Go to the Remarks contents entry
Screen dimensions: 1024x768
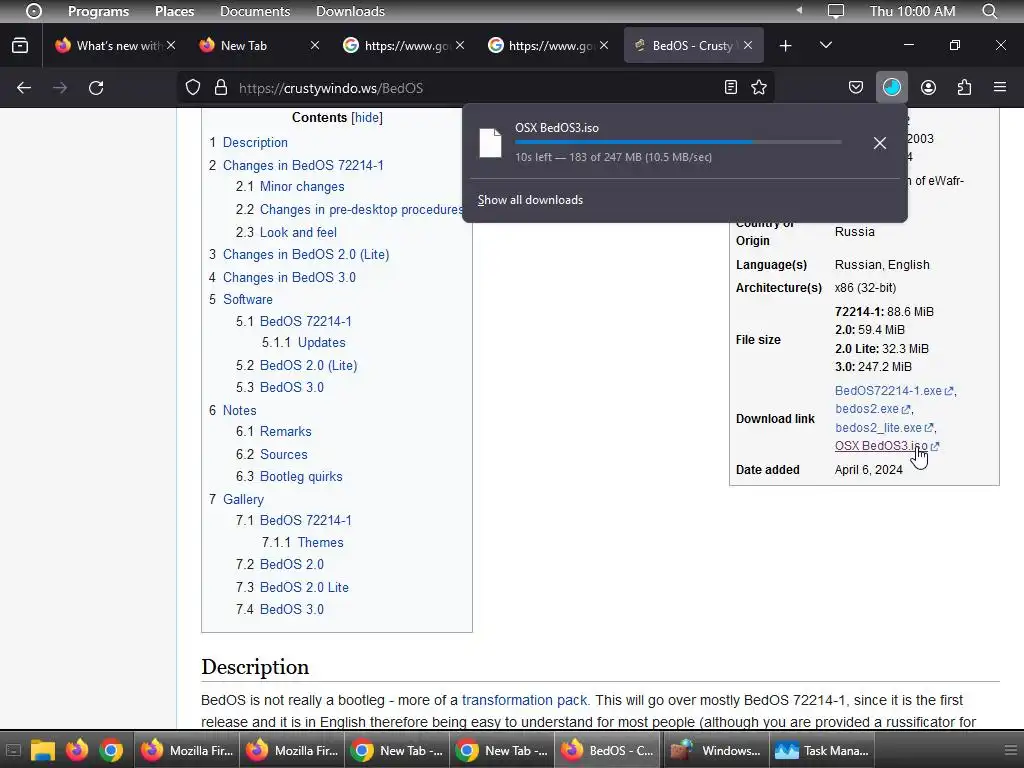285,432
